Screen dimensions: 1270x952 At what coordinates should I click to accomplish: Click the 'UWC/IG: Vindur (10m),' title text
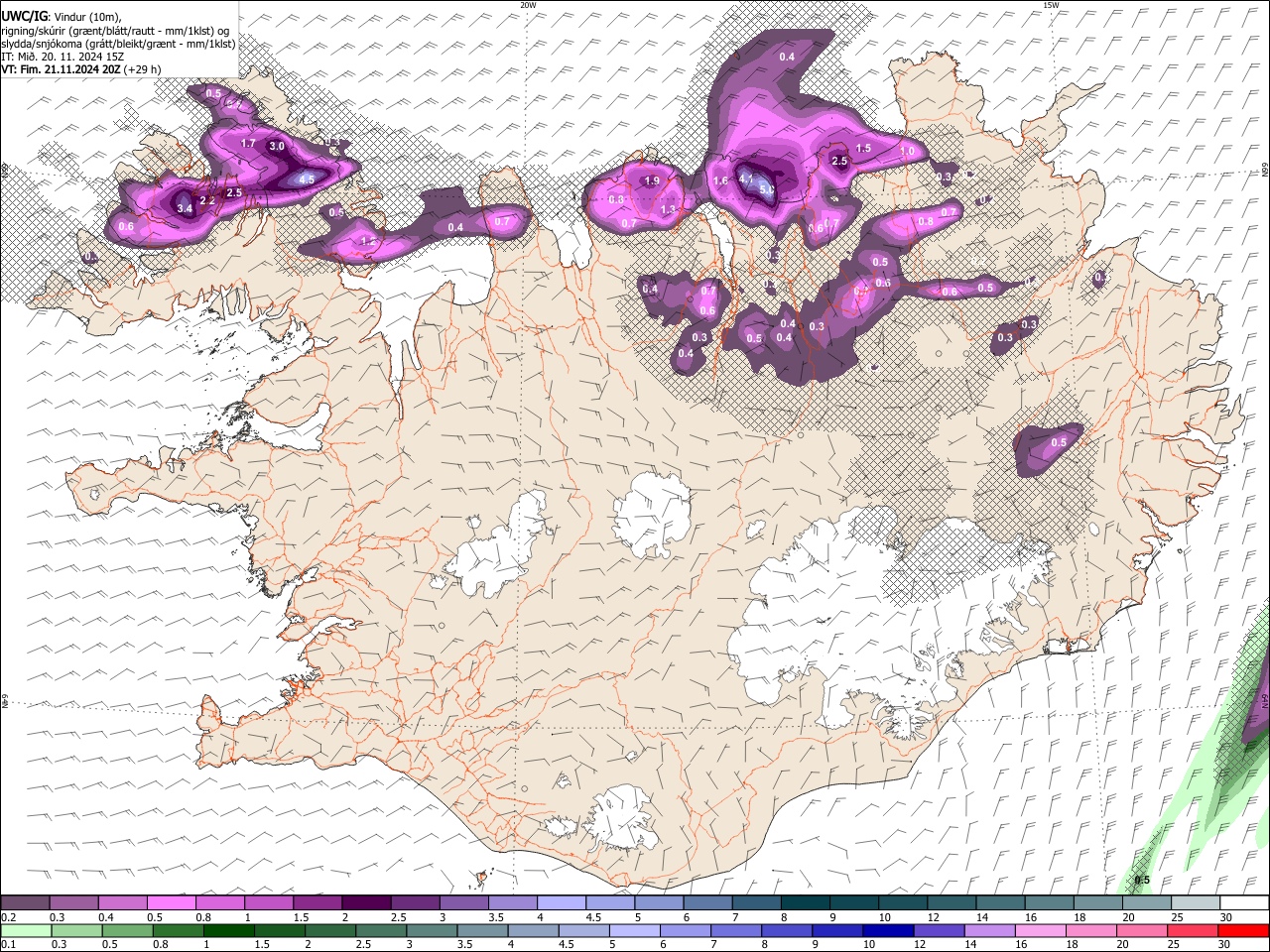coord(61,16)
